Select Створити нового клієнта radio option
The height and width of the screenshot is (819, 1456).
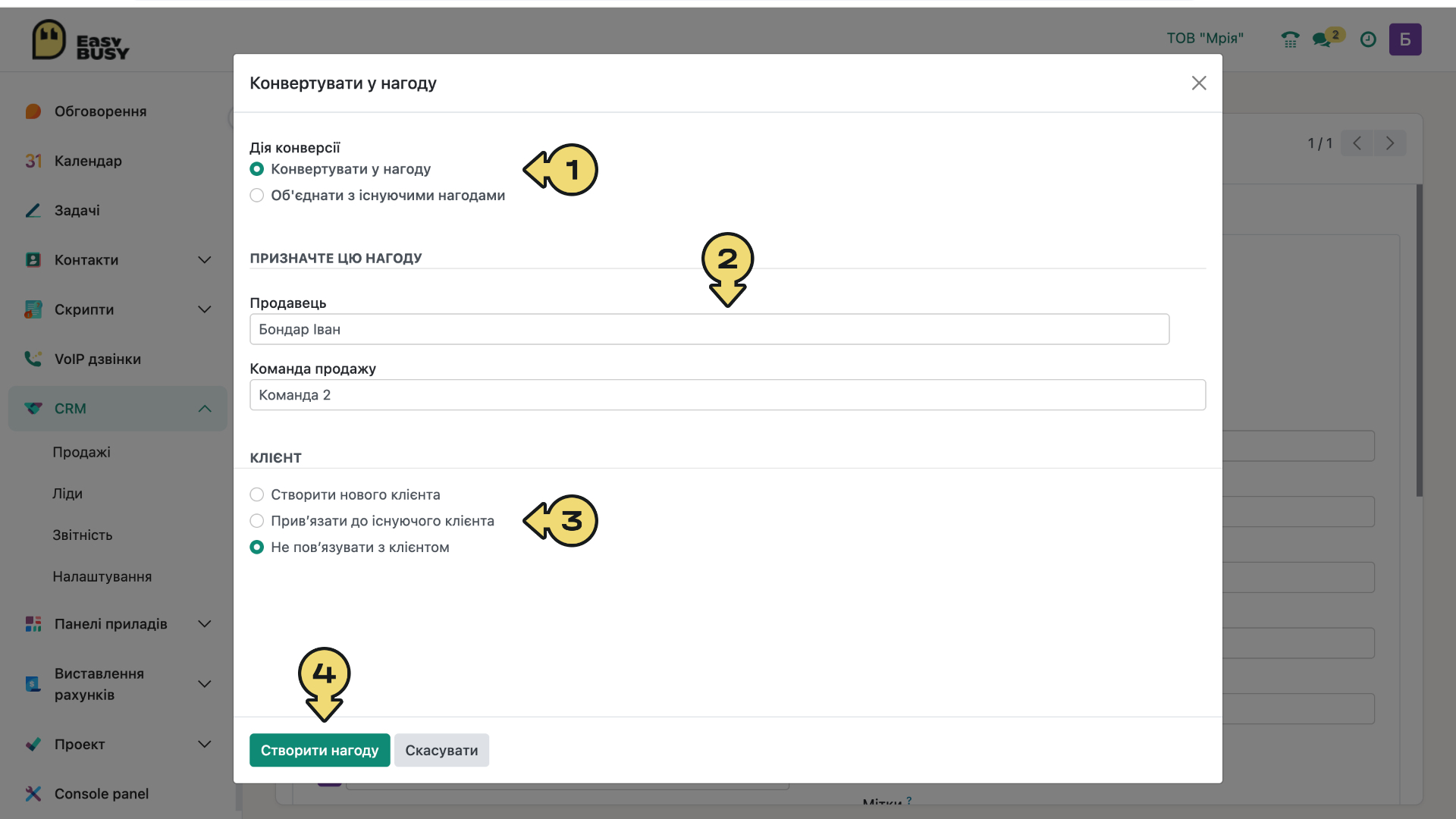pos(345,494)
